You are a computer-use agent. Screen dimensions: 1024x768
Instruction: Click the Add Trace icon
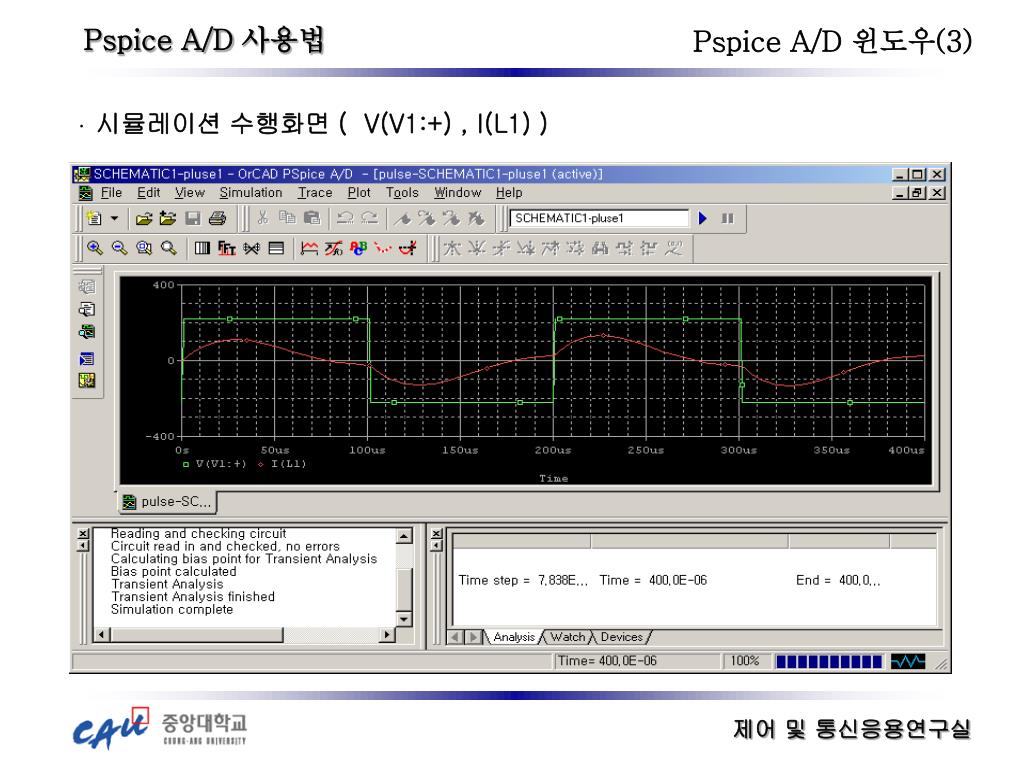click(309, 248)
